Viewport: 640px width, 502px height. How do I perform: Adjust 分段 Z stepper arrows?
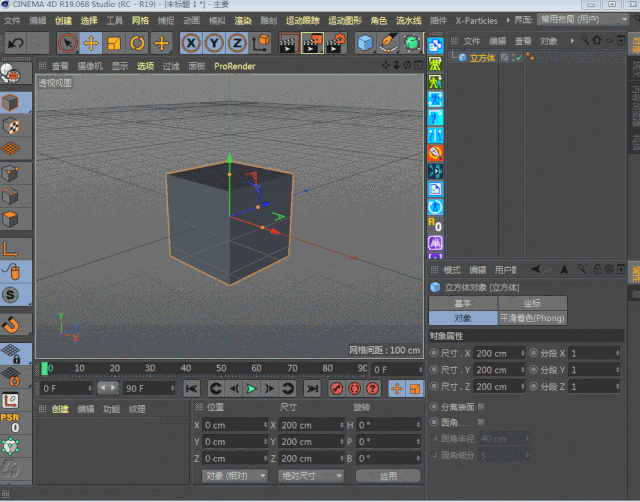coord(617,386)
